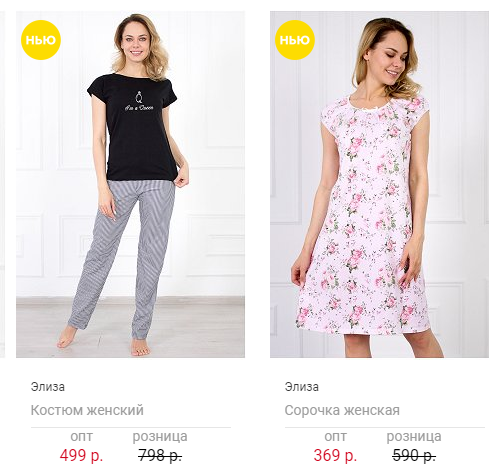Click the опт label under Костюм женский

tap(81, 436)
